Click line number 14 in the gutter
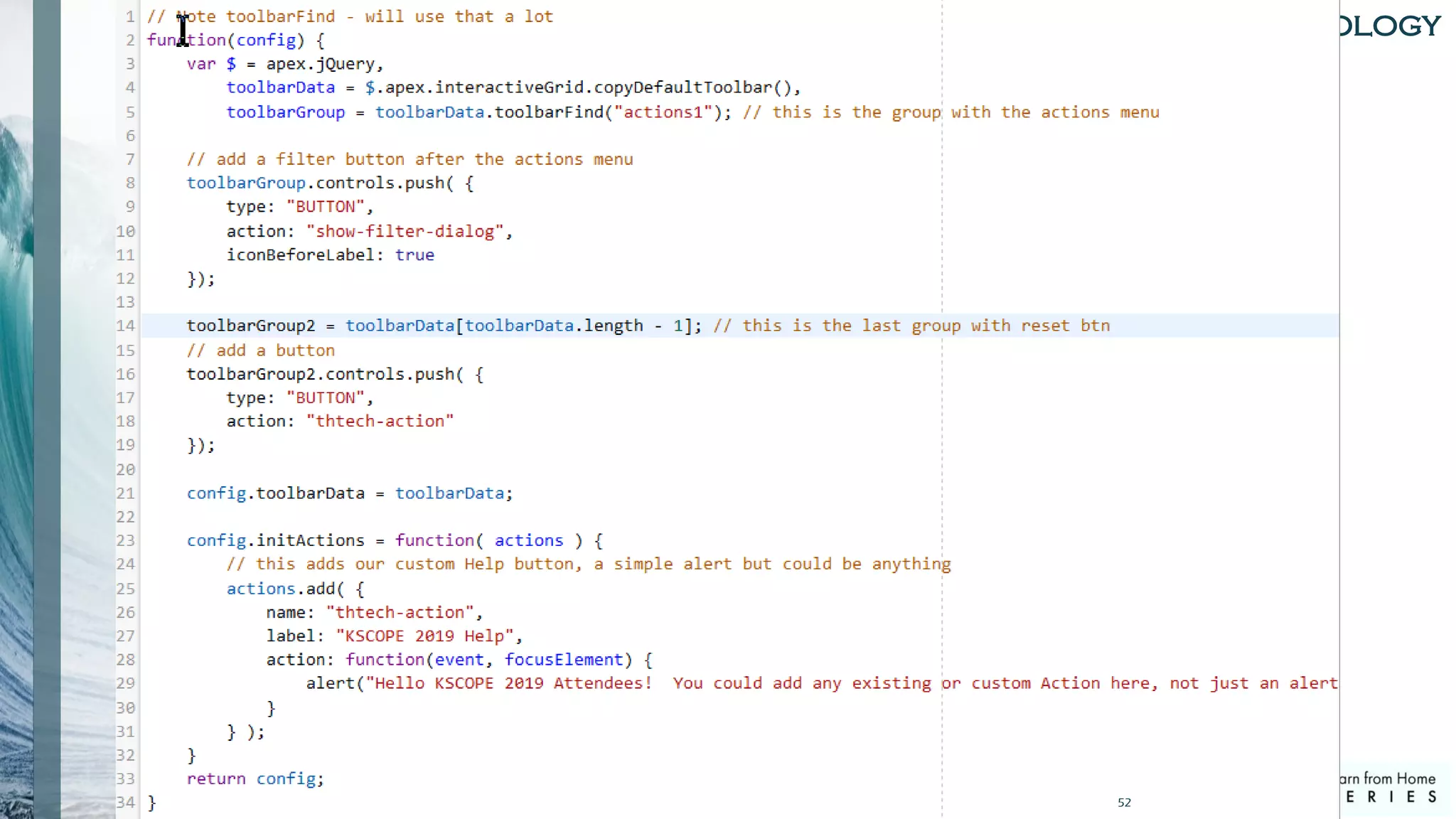Viewport: 1456px width, 819px height. 125,326
